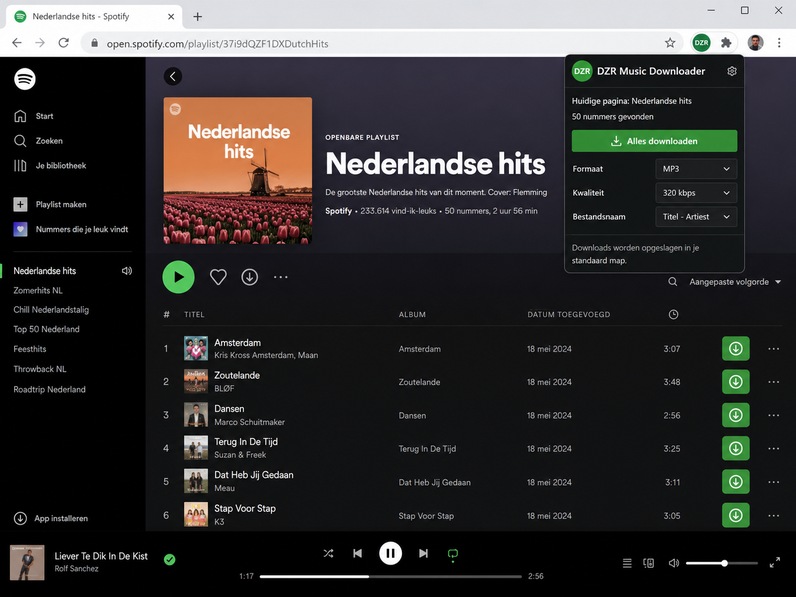This screenshot has height=597, width=796.
Task: Click Alles downloaden in the DZR popup
Action: 654,141
